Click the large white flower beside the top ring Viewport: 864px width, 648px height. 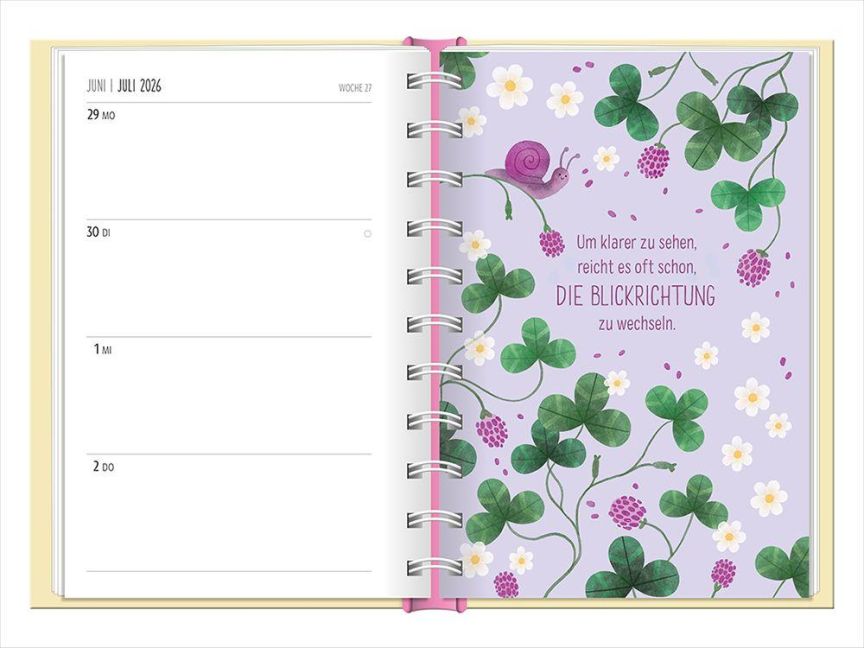[510, 86]
